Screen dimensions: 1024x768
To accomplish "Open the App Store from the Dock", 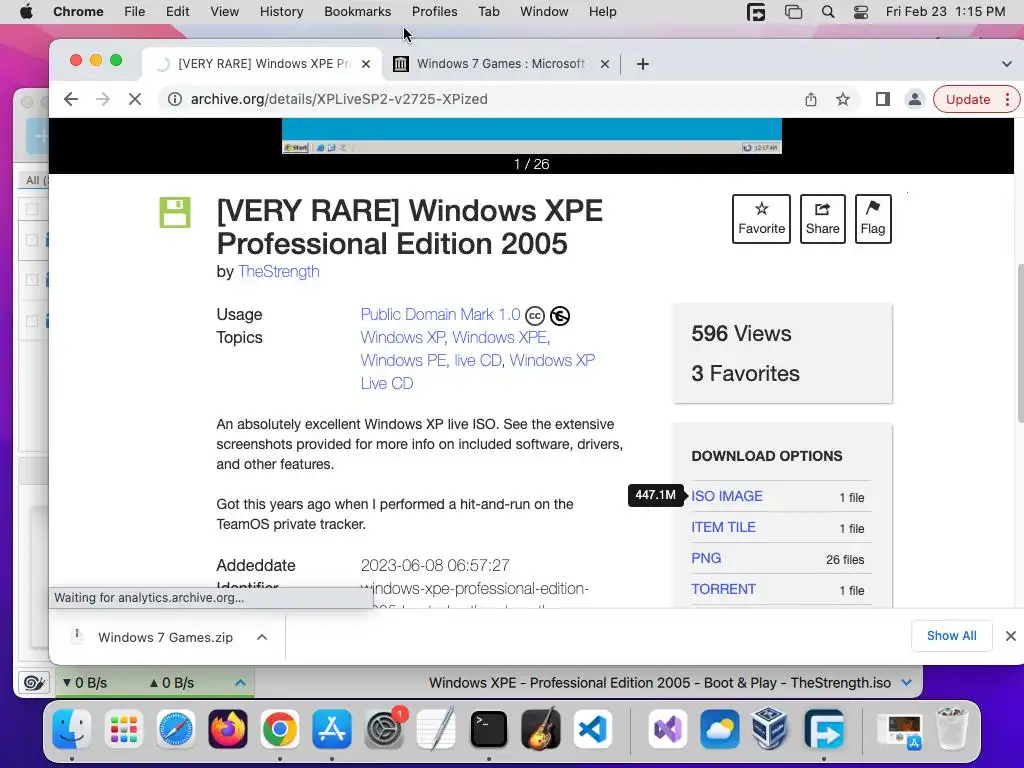I will coord(332,729).
